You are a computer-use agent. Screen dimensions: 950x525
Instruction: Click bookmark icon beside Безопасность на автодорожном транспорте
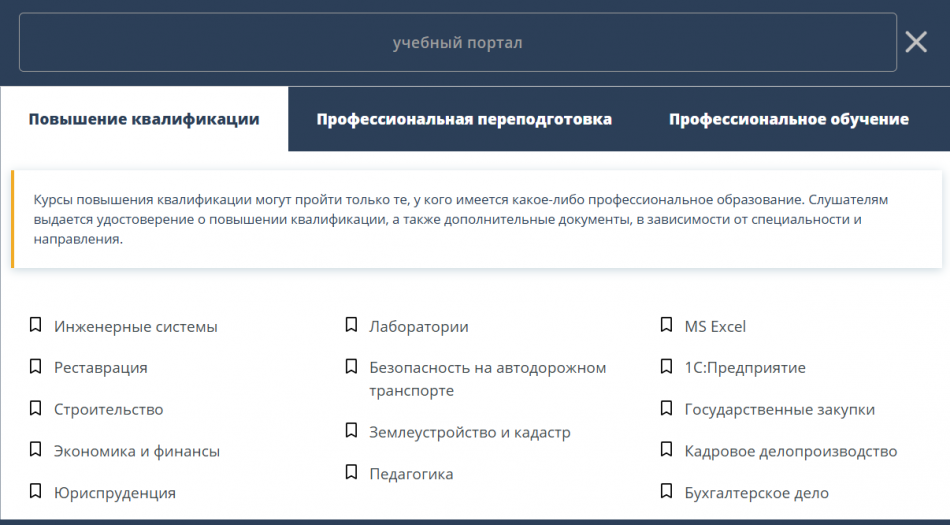351,366
